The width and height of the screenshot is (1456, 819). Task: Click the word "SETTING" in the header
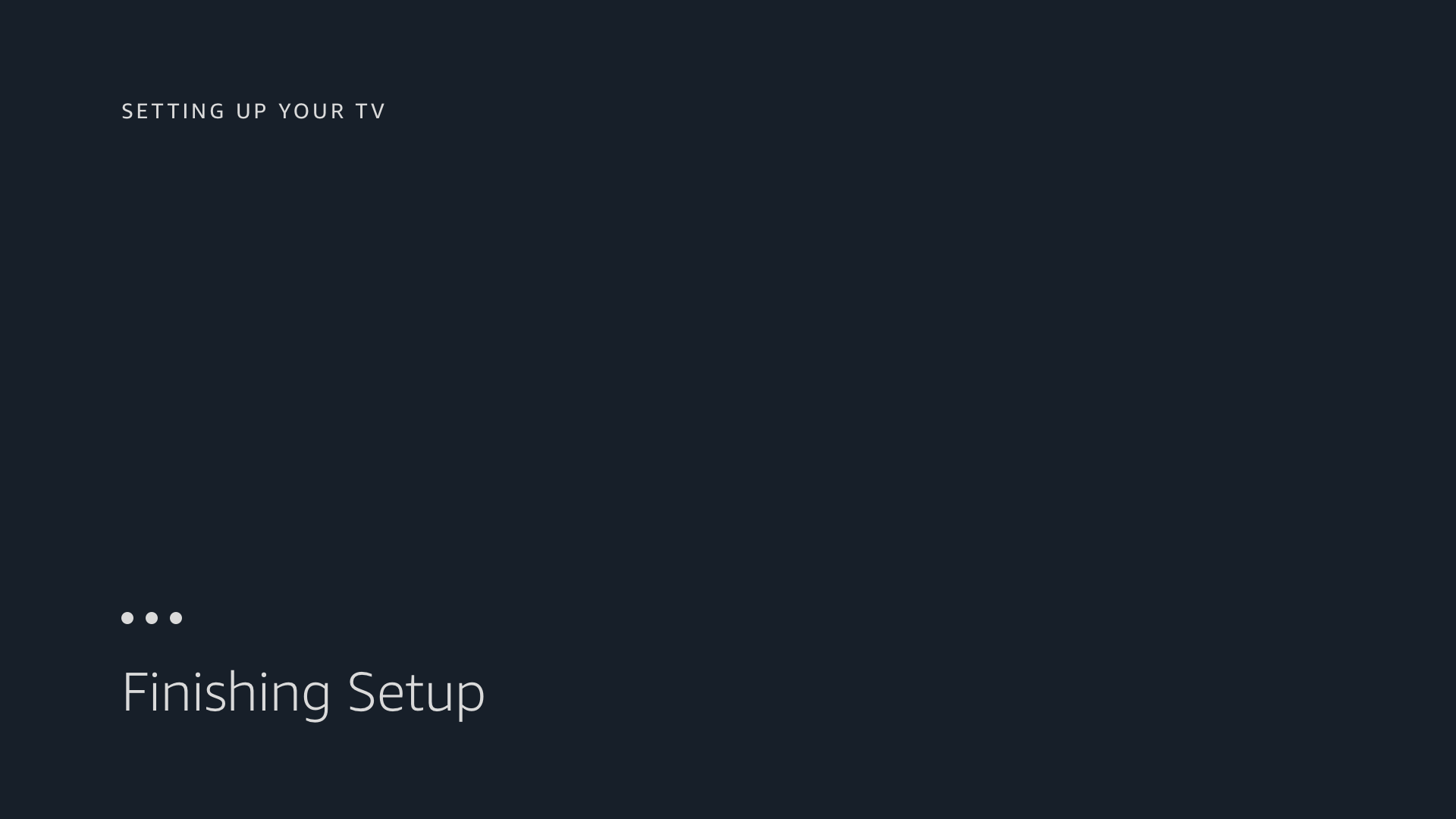pos(174,111)
